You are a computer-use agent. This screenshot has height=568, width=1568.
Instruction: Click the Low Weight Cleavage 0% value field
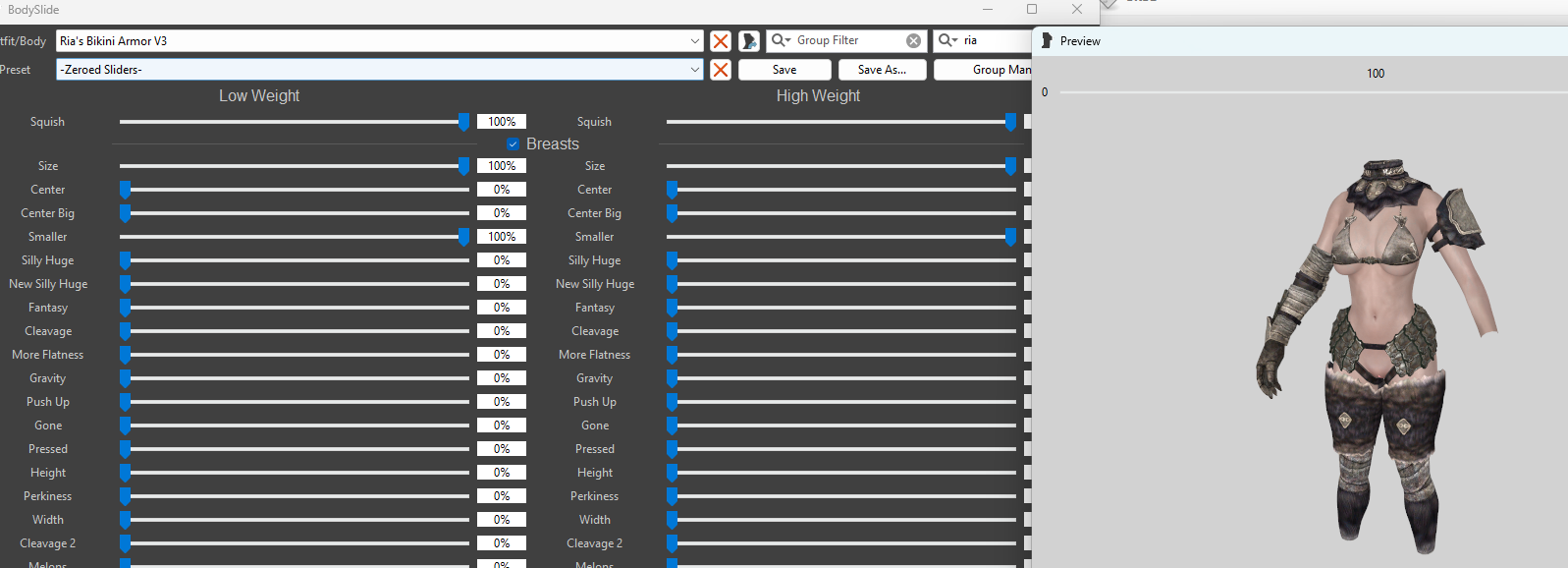(x=502, y=331)
